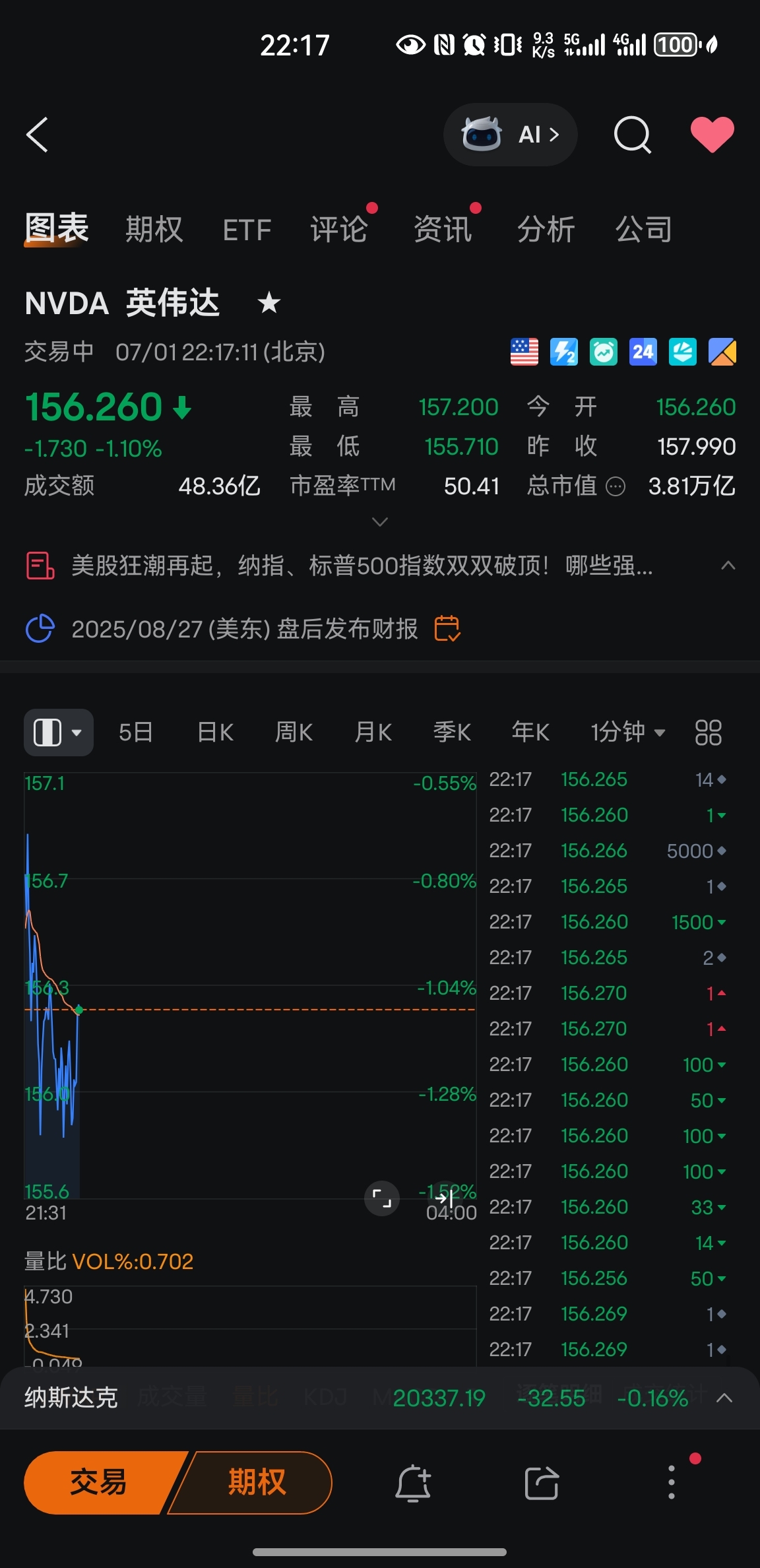The height and width of the screenshot is (1568, 760).
Task: Add earnings date via orange calendar icon
Action: point(447,628)
